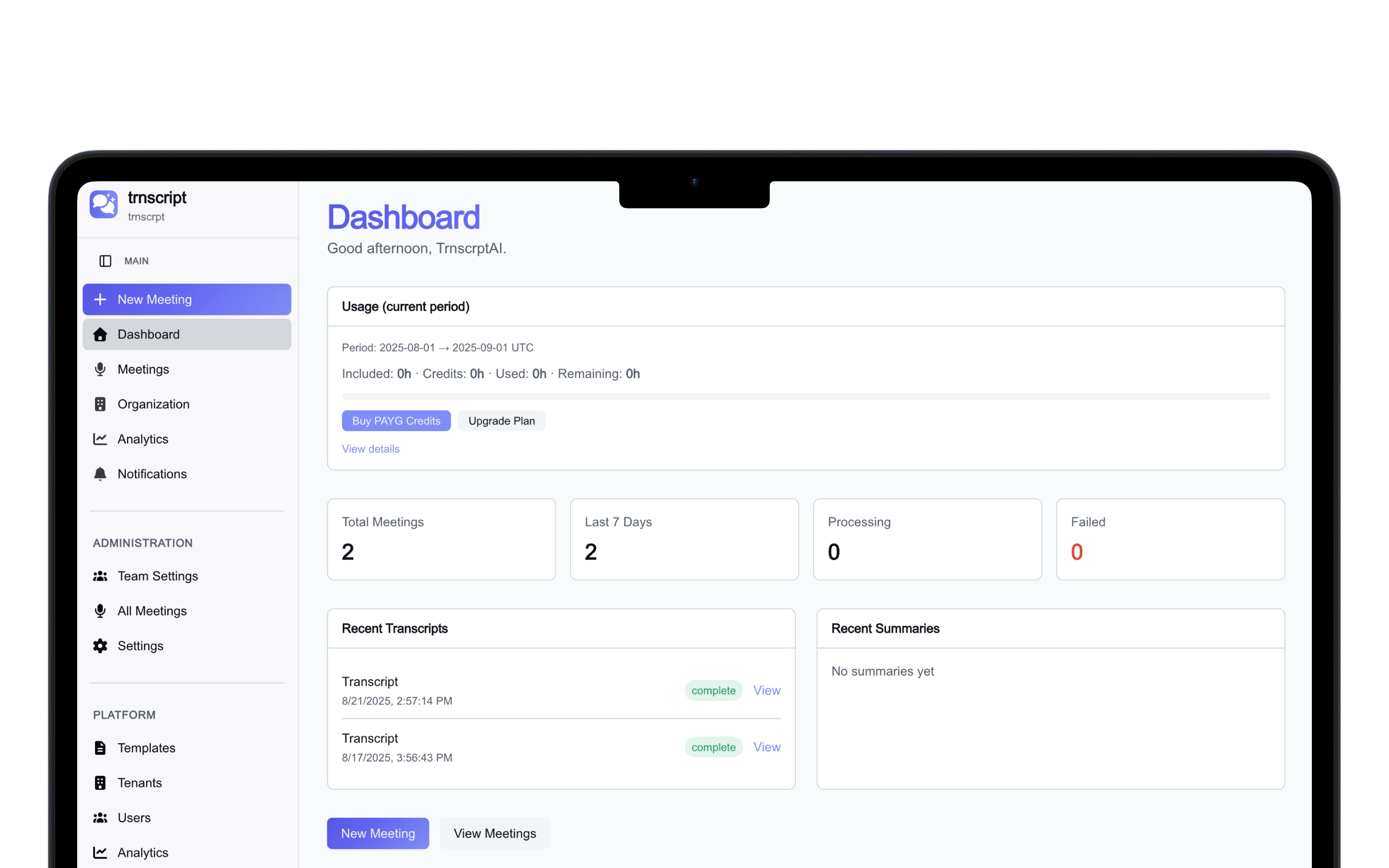Open the All Meetings admin menu item
Viewport: 1389px width, 868px height.
tap(152, 611)
